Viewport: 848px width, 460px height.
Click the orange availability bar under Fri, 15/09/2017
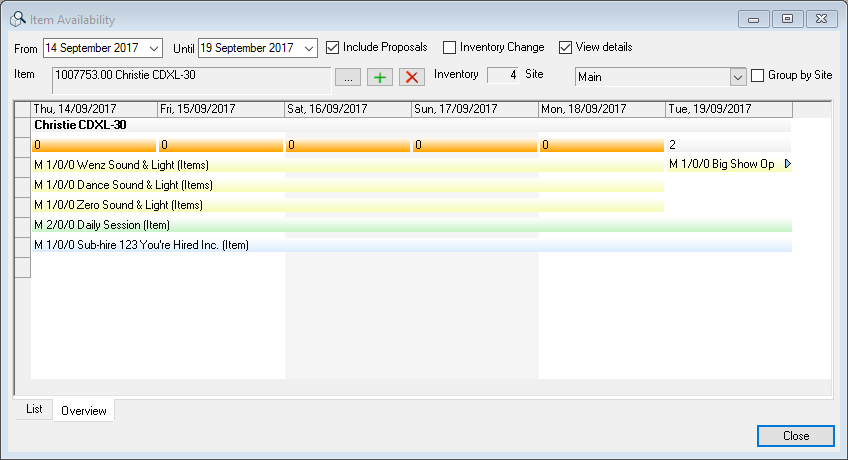(221, 145)
